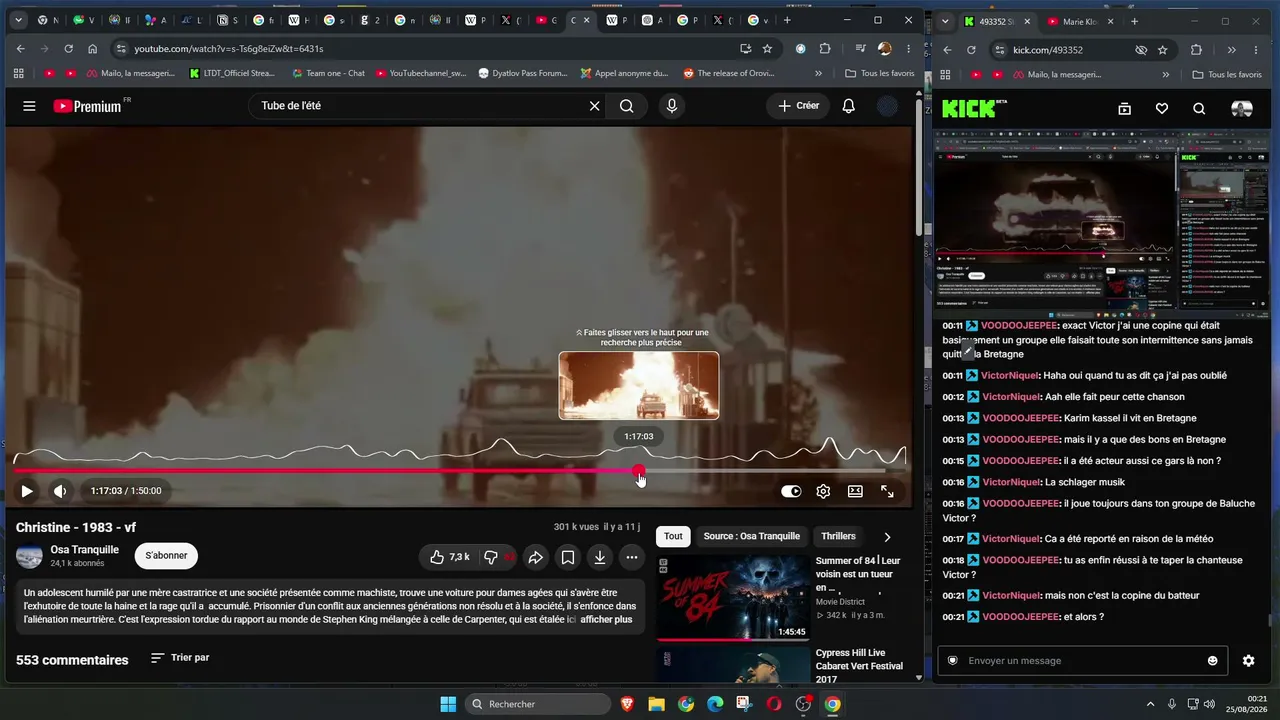Open YouTube hamburger guide menu
This screenshot has height=720, width=1280.
tap(30, 106)
